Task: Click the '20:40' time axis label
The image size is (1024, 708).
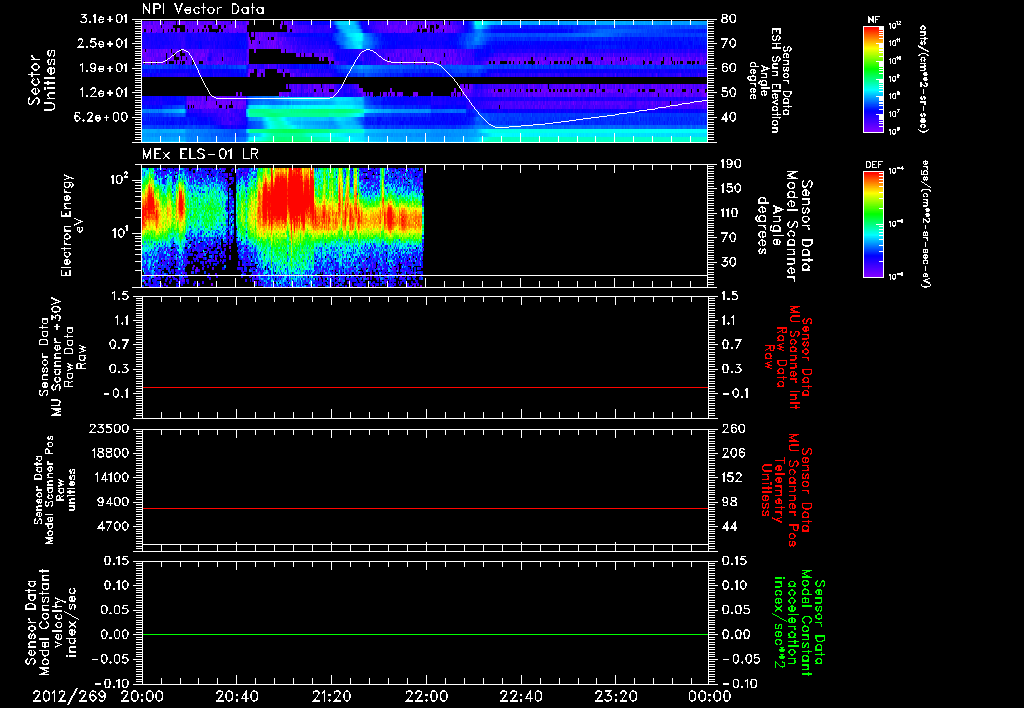Action: pyautogui.click(x=236, y=696)
